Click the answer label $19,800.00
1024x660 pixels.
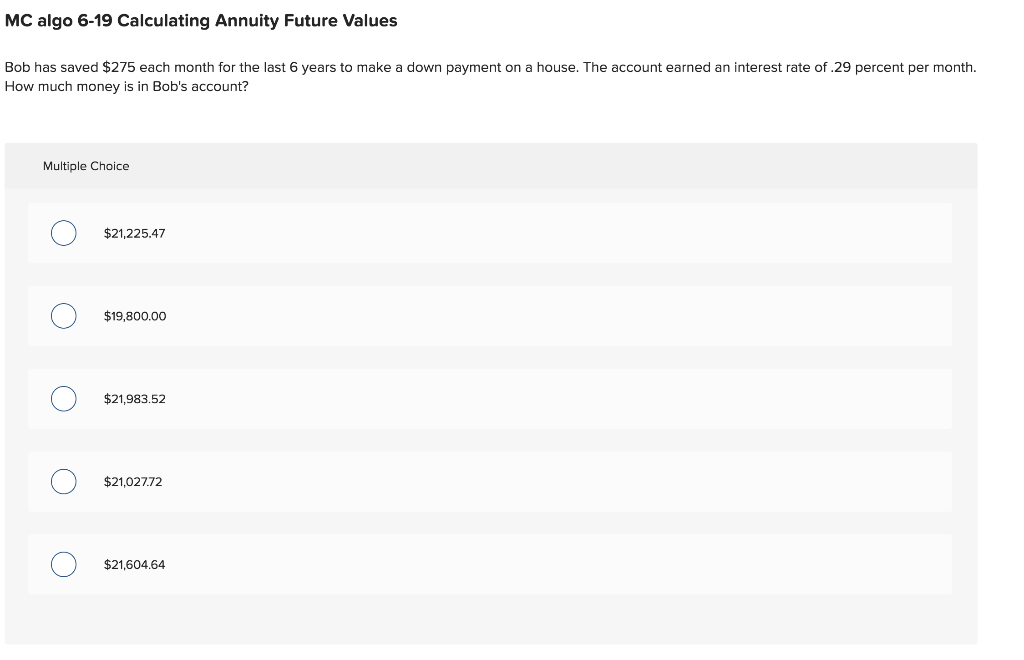click(x=134, y=316)
